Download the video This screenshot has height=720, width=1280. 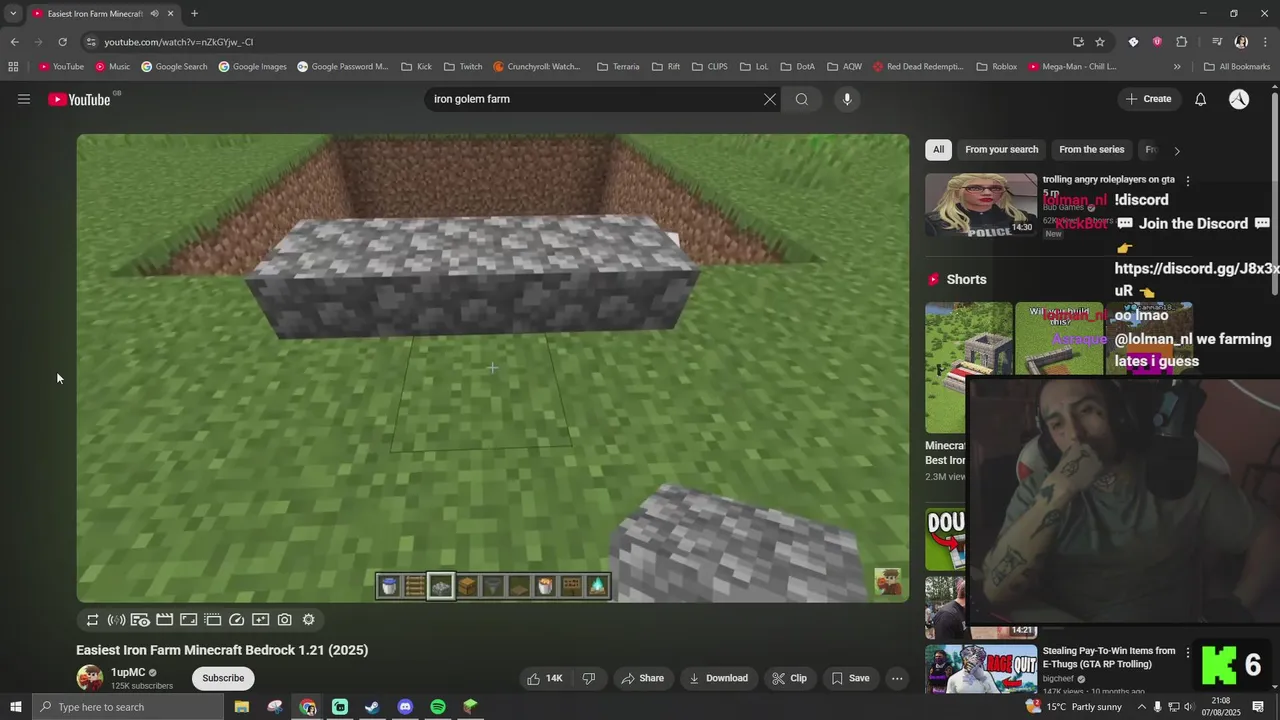(x=718, y=678)
